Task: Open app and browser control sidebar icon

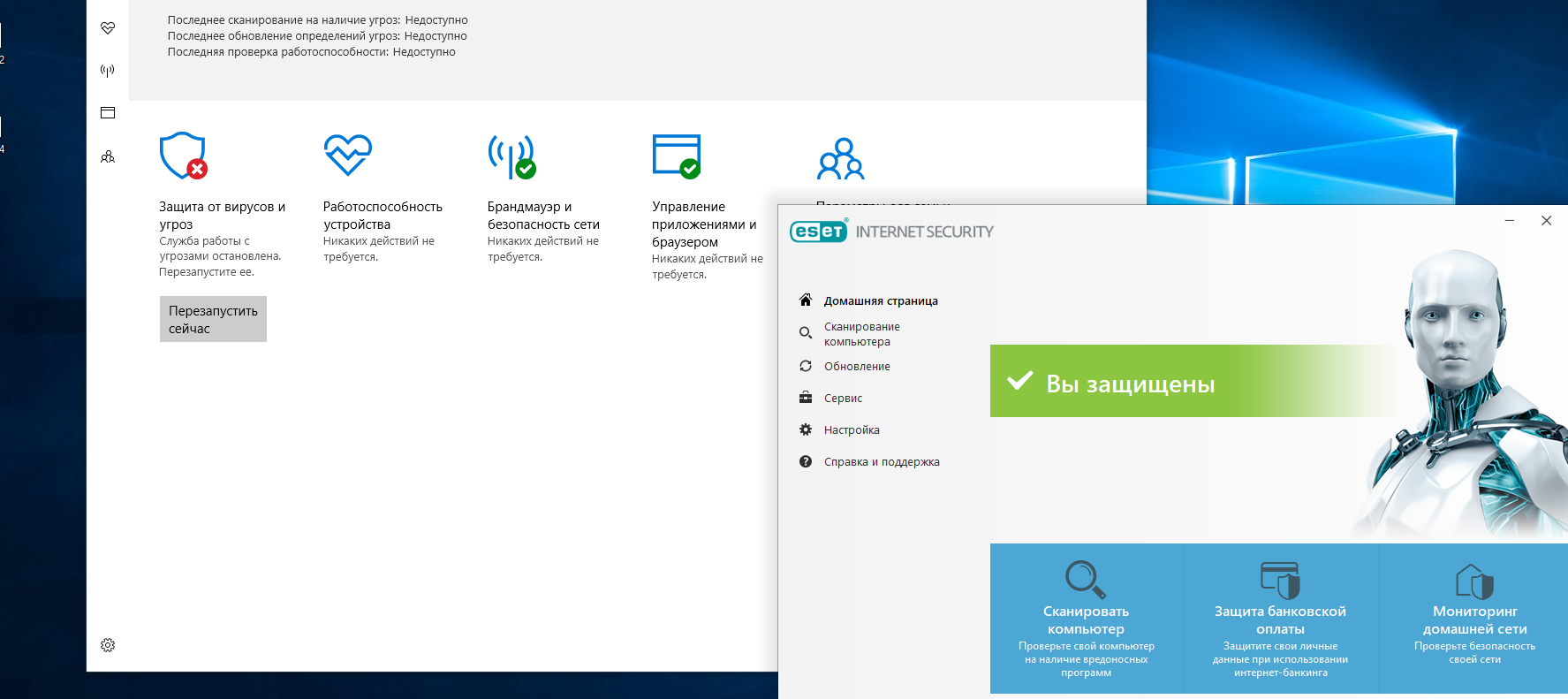Action: (108, 112)
